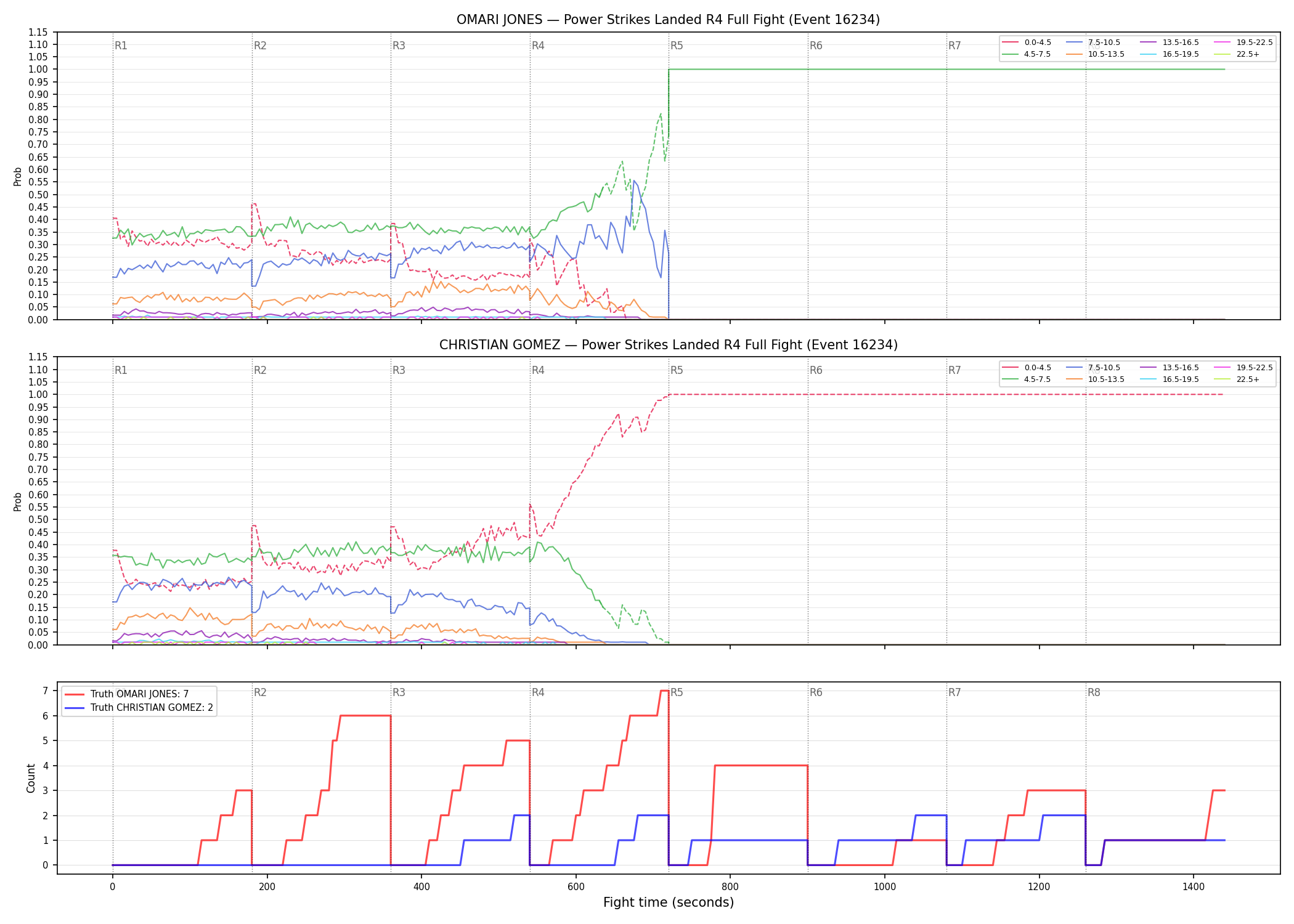Image resolution: width=1294 pixels, height=924 pixels.
Task: Select the 0.0-4.5 legend entry in Omari Jones chart
Action: (x=1027, y=43)
